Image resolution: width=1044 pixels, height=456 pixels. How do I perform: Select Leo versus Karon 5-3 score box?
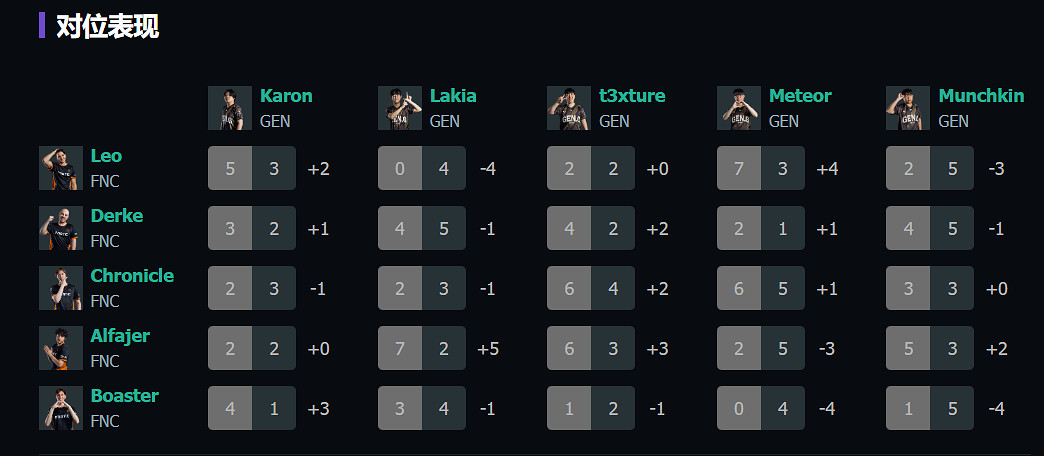(252, 168)
